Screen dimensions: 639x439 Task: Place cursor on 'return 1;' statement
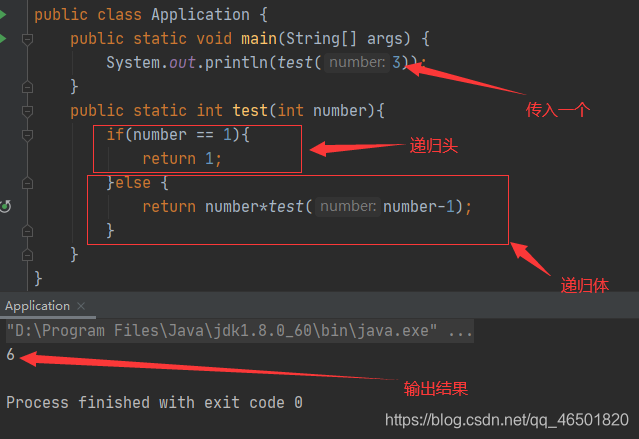pyautogui.click(x=182, y=159)
